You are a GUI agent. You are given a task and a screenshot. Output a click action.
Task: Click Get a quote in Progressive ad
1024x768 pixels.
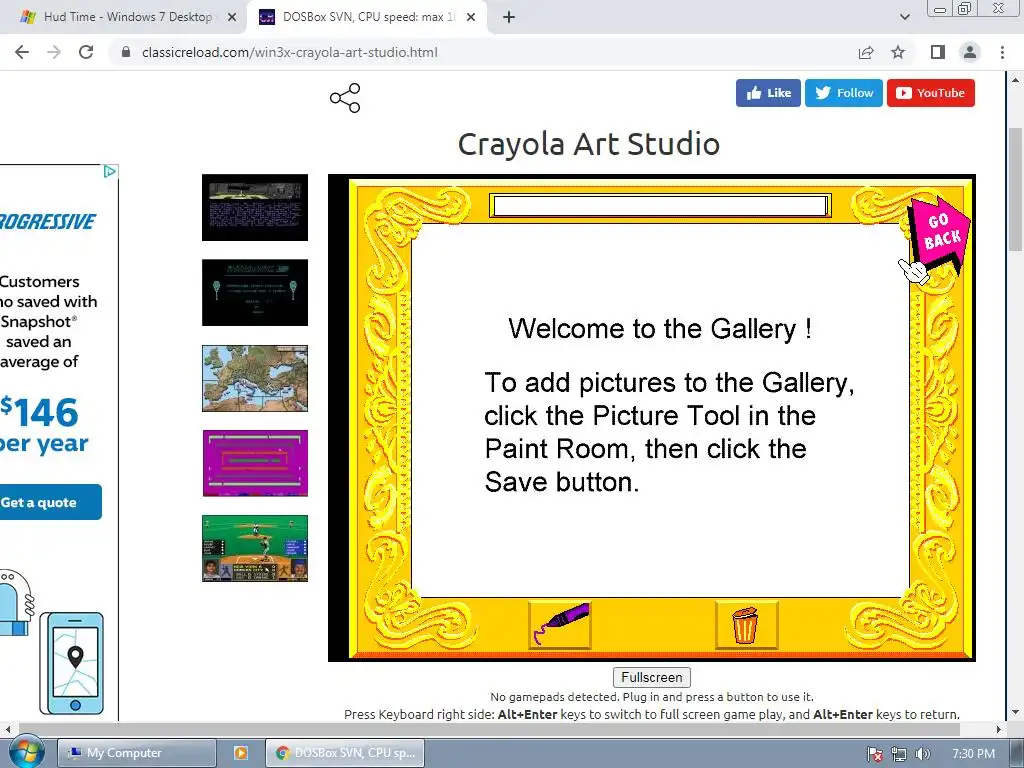point(49,502)
